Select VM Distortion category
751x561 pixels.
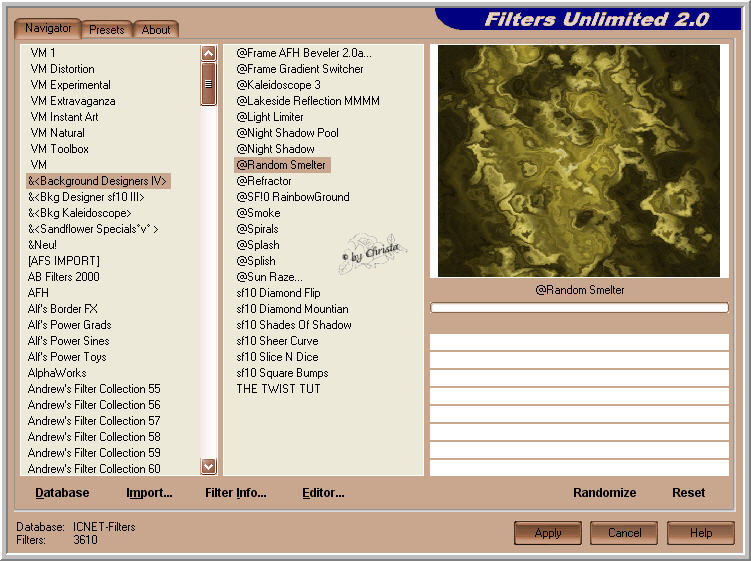coord(62,69)
